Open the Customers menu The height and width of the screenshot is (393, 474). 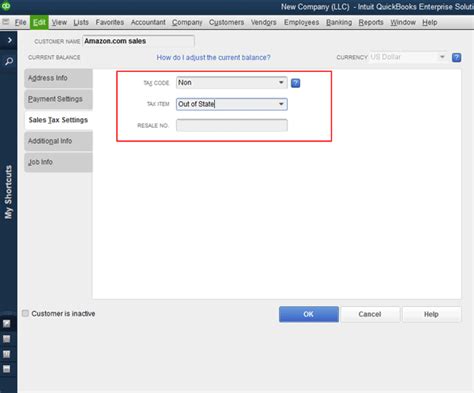point(226,22)
